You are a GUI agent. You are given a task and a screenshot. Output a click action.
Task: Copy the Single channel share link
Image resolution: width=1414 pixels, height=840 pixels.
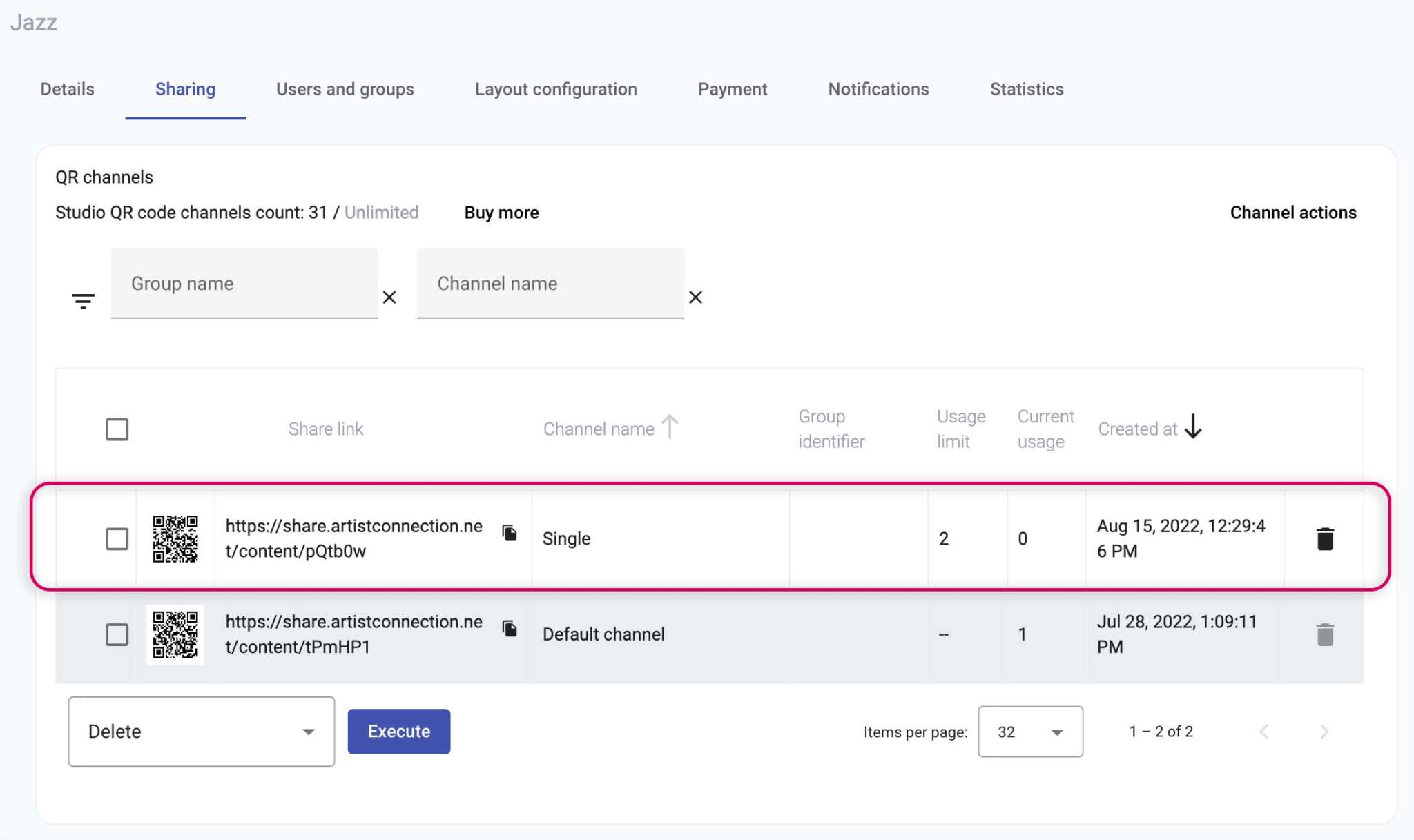click(511, 534)
